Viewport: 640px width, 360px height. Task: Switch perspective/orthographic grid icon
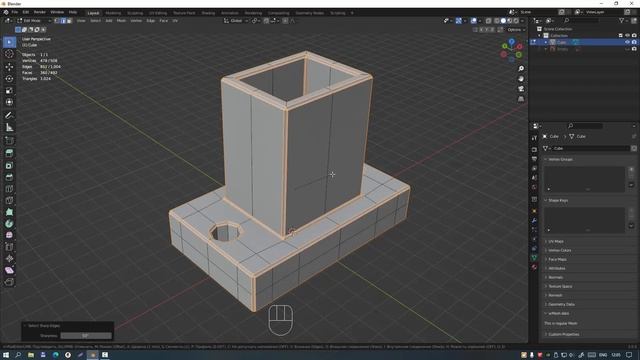tap(521, 99)
